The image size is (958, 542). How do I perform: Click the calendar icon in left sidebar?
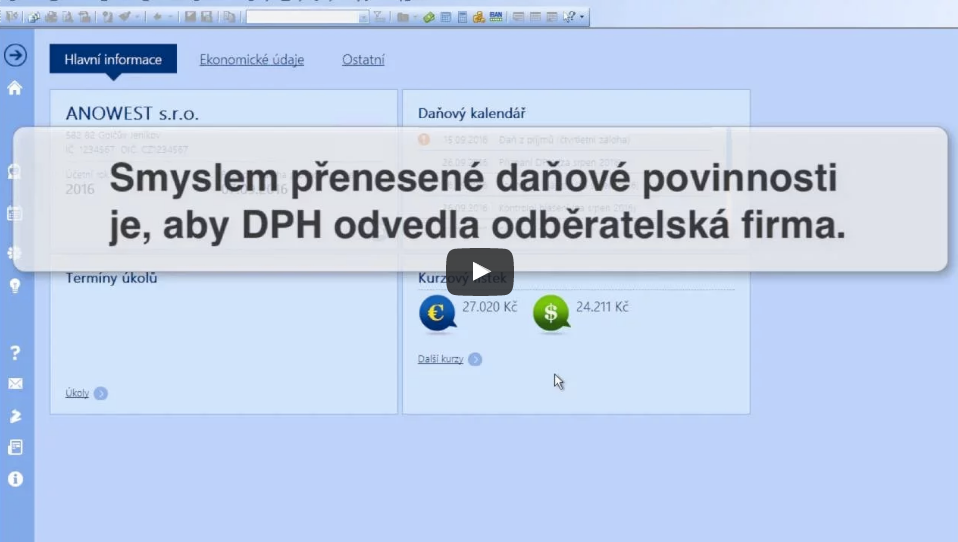point(15,213)
